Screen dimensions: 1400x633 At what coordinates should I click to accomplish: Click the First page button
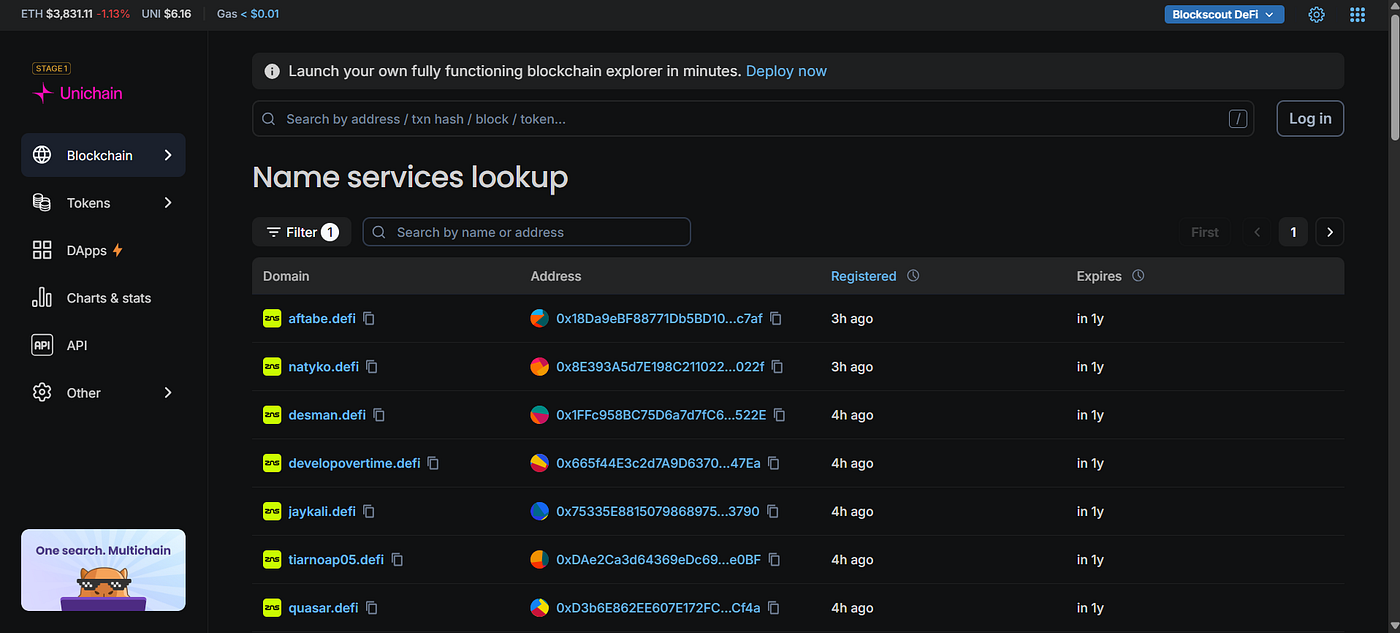tap(1205, 232)
